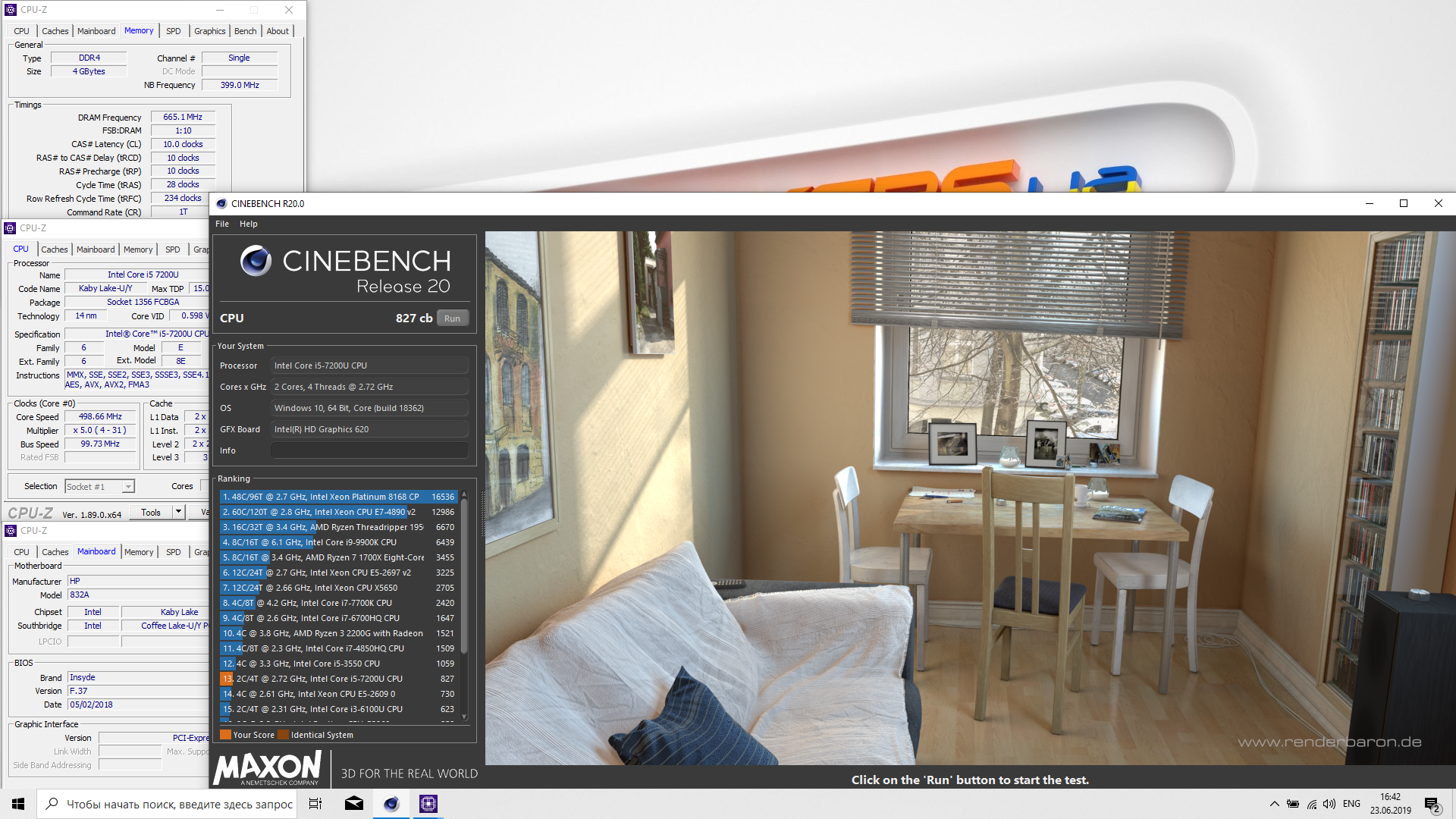Click the orange Your Score legend swatch

225,735
